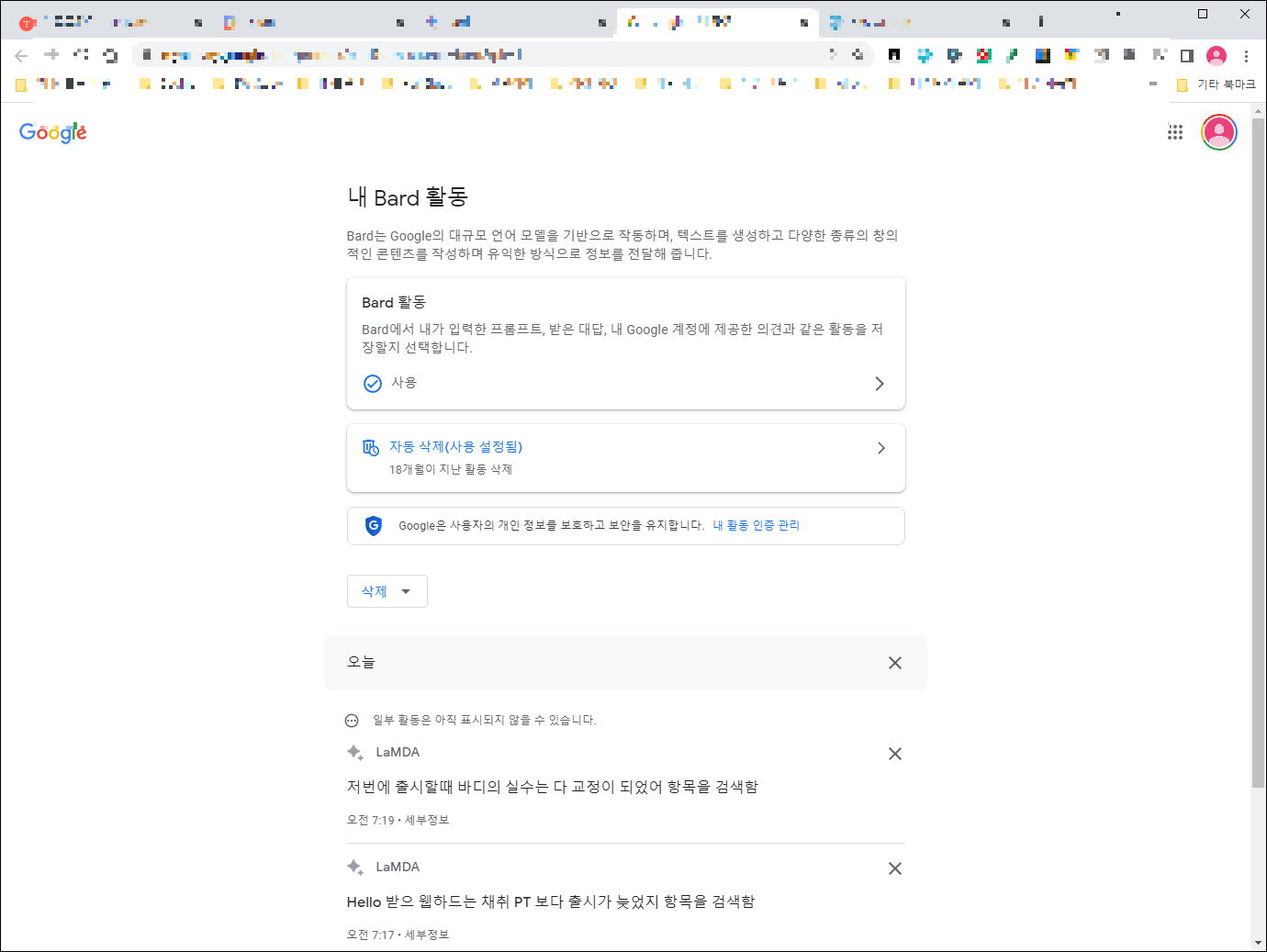The width and height of the screenshot is (1267, 952).
Task: Open the 자동 삭제 settings chevron
Action: tap(881, 448)
